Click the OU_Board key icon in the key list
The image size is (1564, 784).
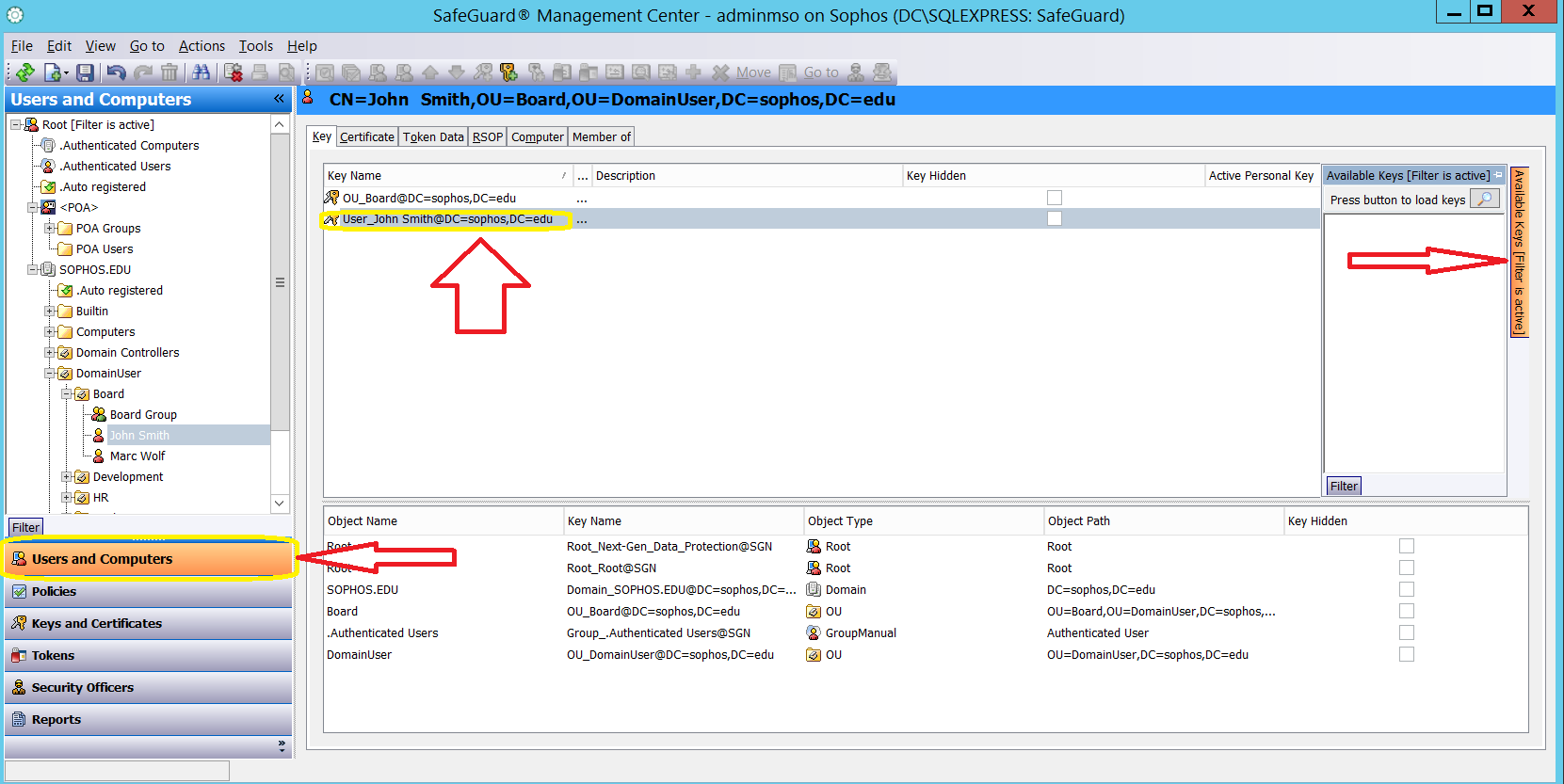click(x=331, y=198)
